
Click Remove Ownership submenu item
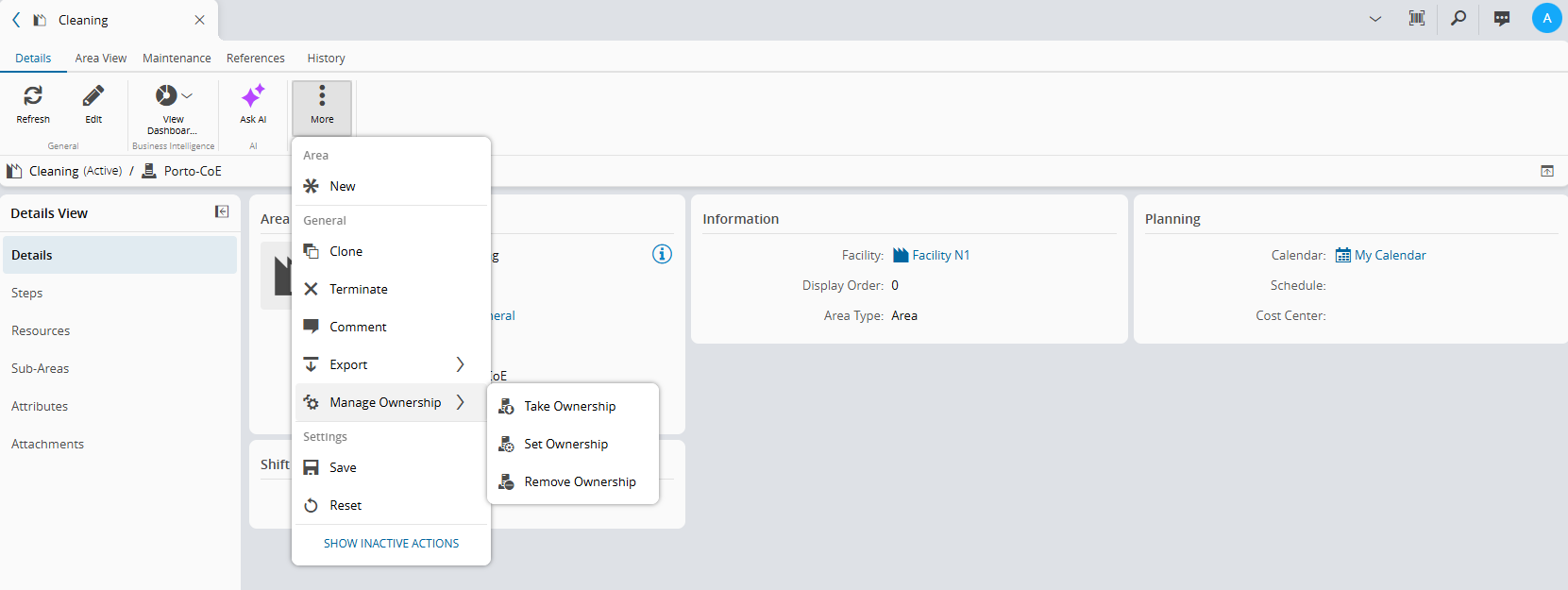pyautogui.click(x=572, y=481)
